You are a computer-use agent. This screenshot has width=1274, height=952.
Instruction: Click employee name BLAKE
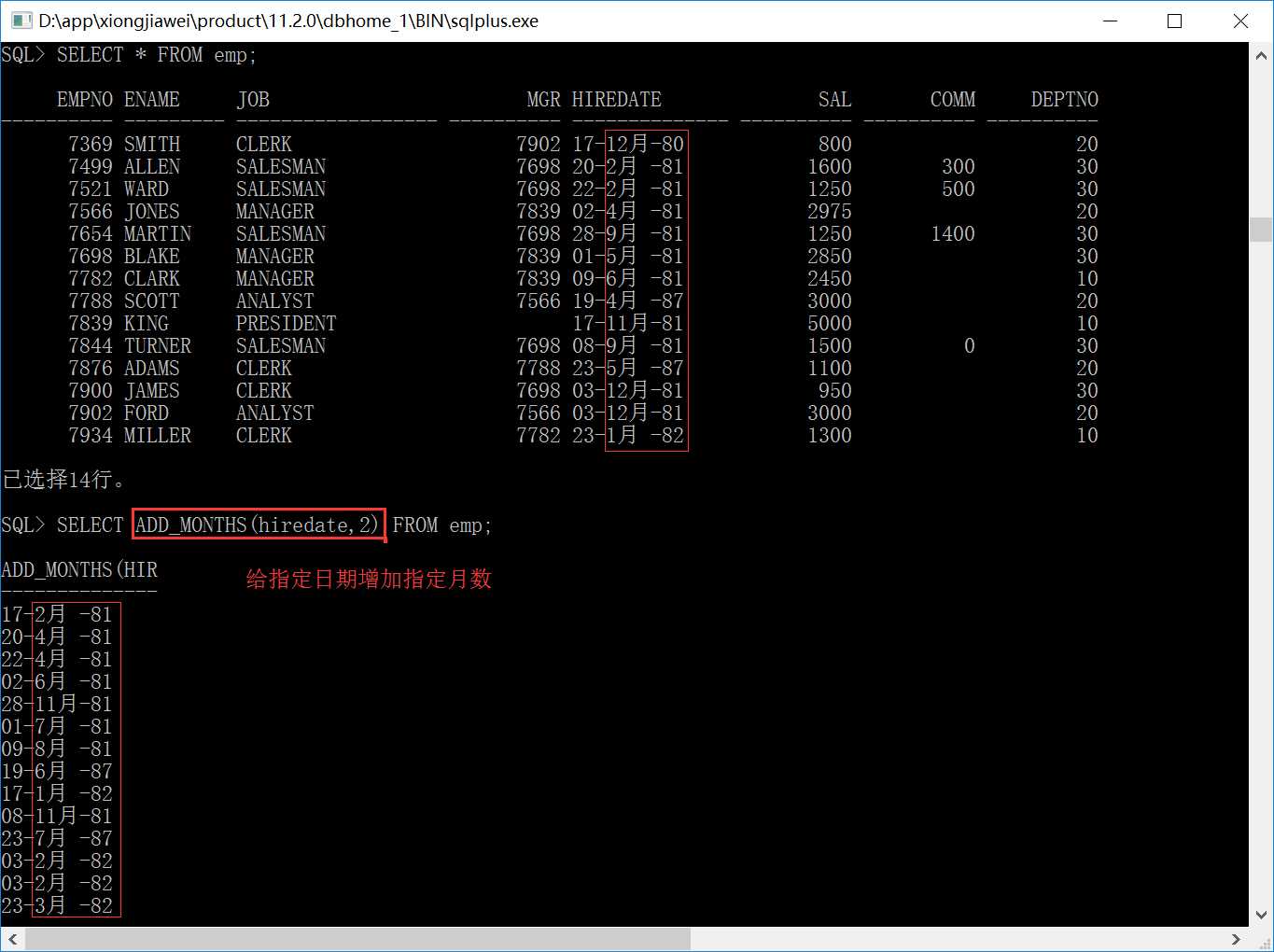(152, 256)
